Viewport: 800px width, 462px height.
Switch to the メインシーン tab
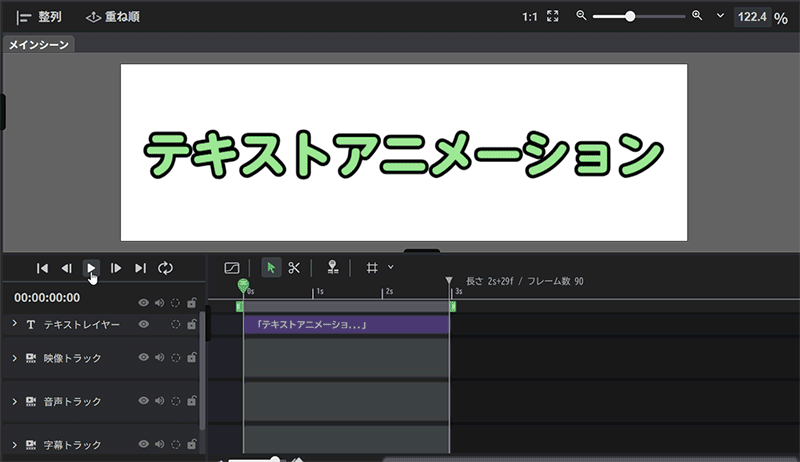click(x=37, y=45)
